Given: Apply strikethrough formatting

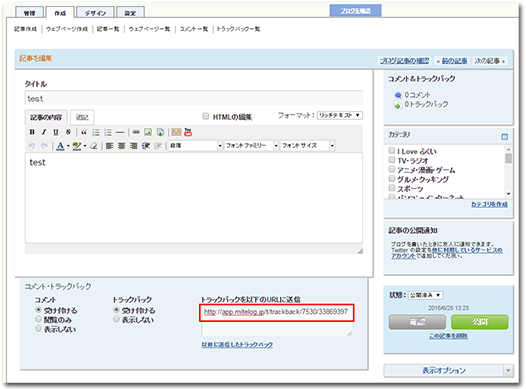Looking at the screenshot, I should click(68, 132).
